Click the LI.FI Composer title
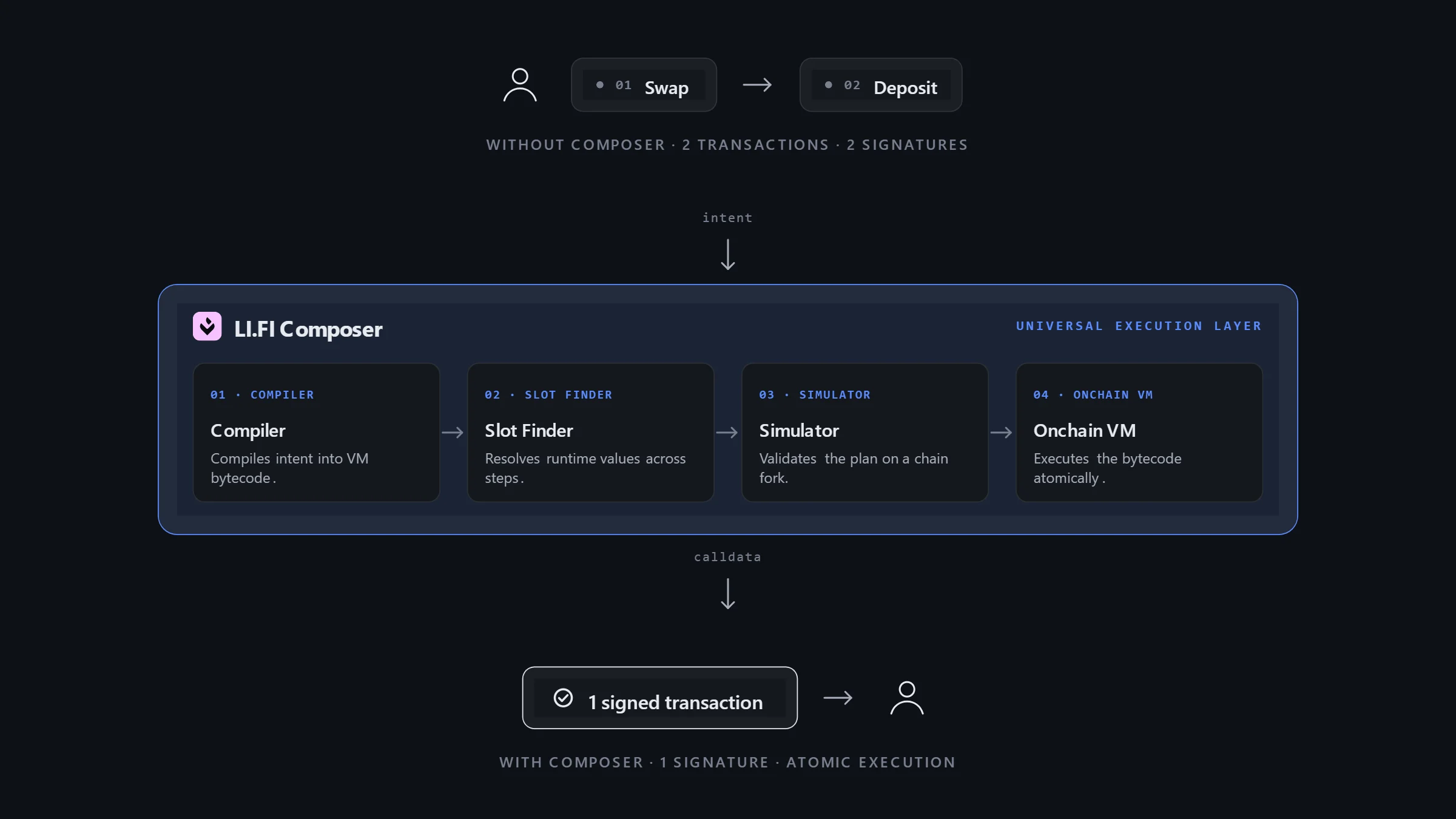The image size is (1456, 819). [x=308, y=329]
